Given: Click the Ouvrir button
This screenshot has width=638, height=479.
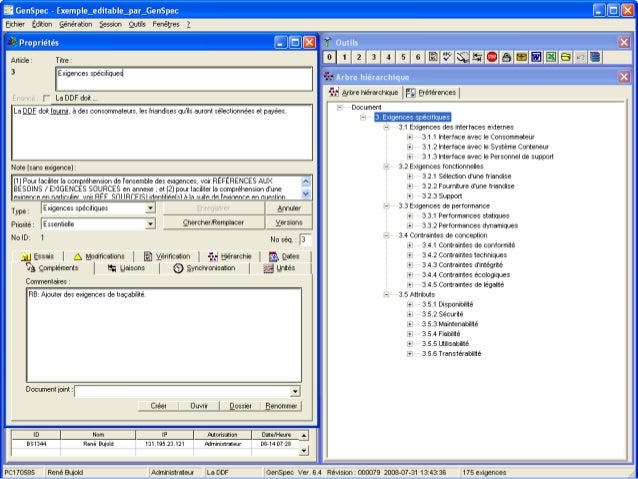Looking at the screenshot, I should point(199,406).
